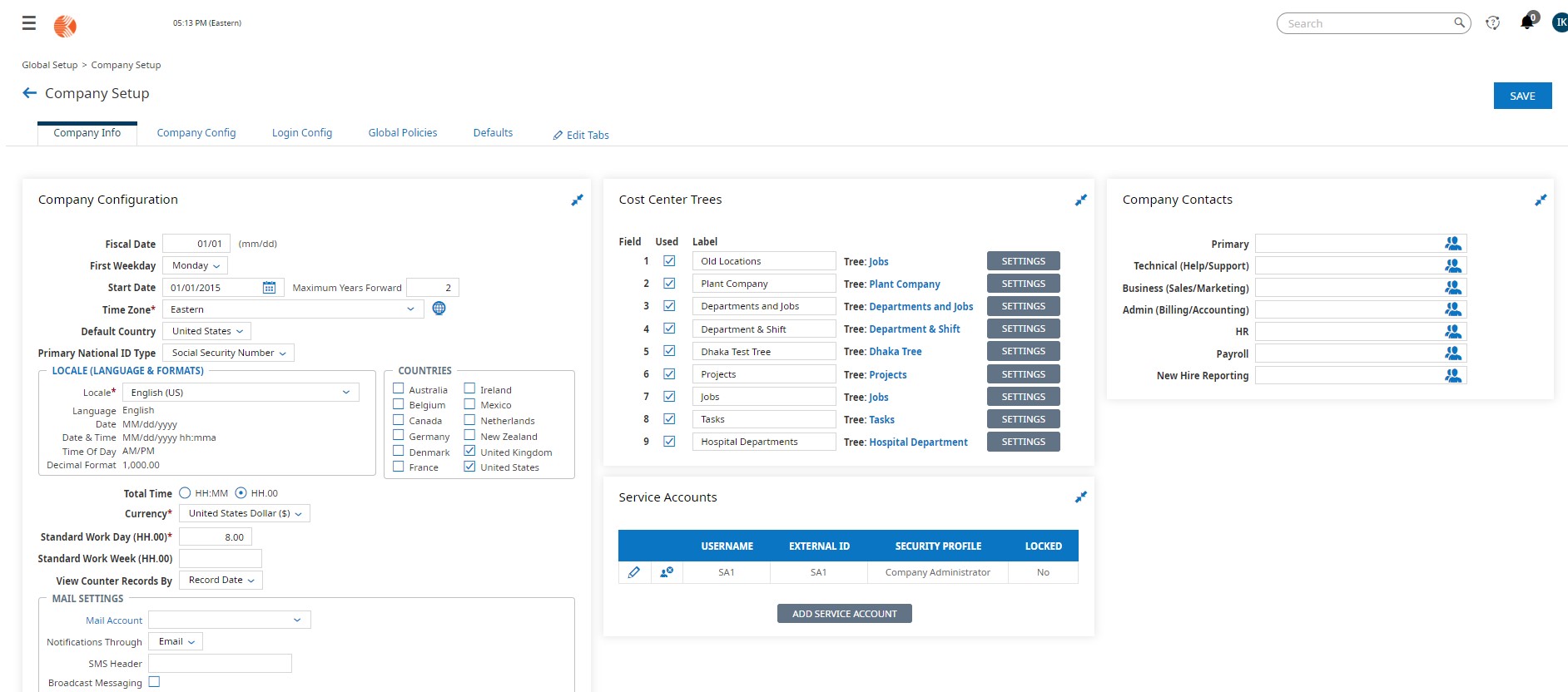Click the back arrow beside Company Setup
The image size is (1568, 692).
click(x=29, y=93)
